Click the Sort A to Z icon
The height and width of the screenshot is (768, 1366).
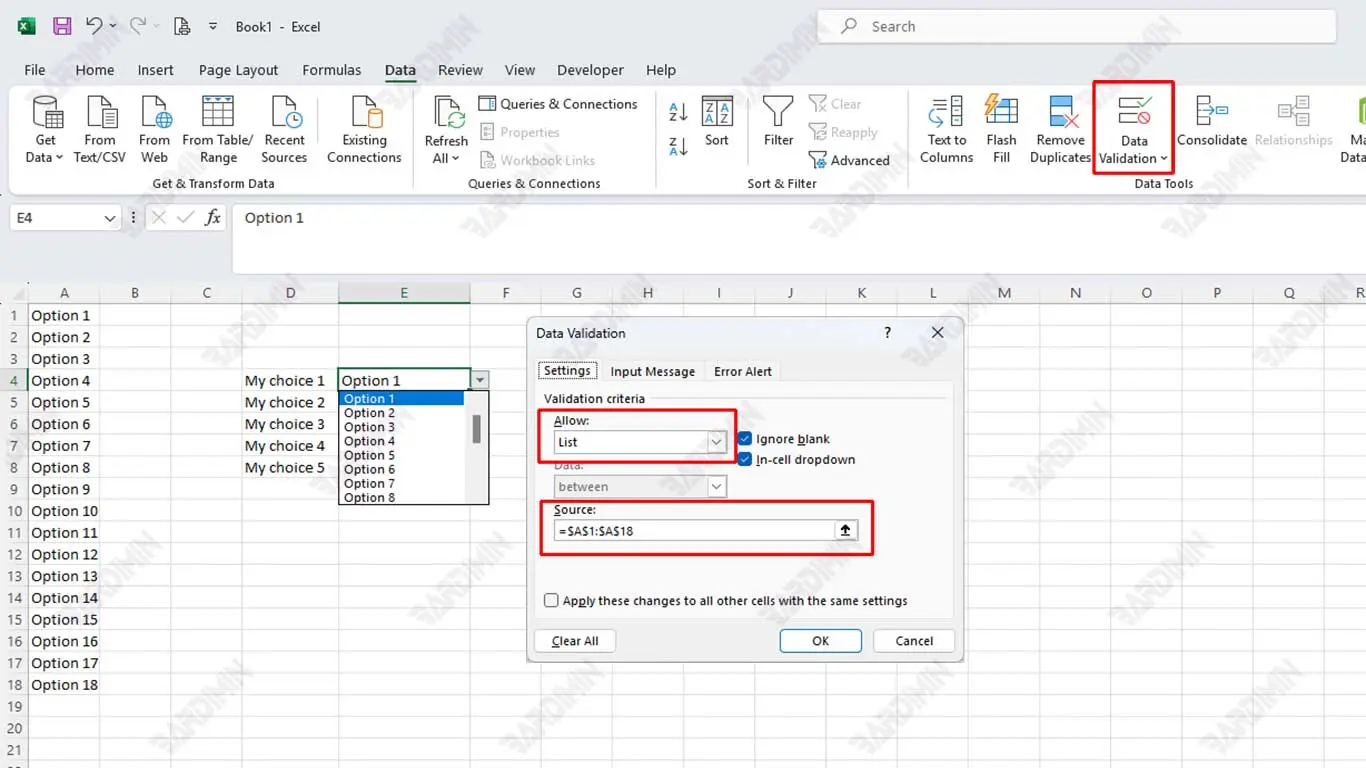click(678, 112)
